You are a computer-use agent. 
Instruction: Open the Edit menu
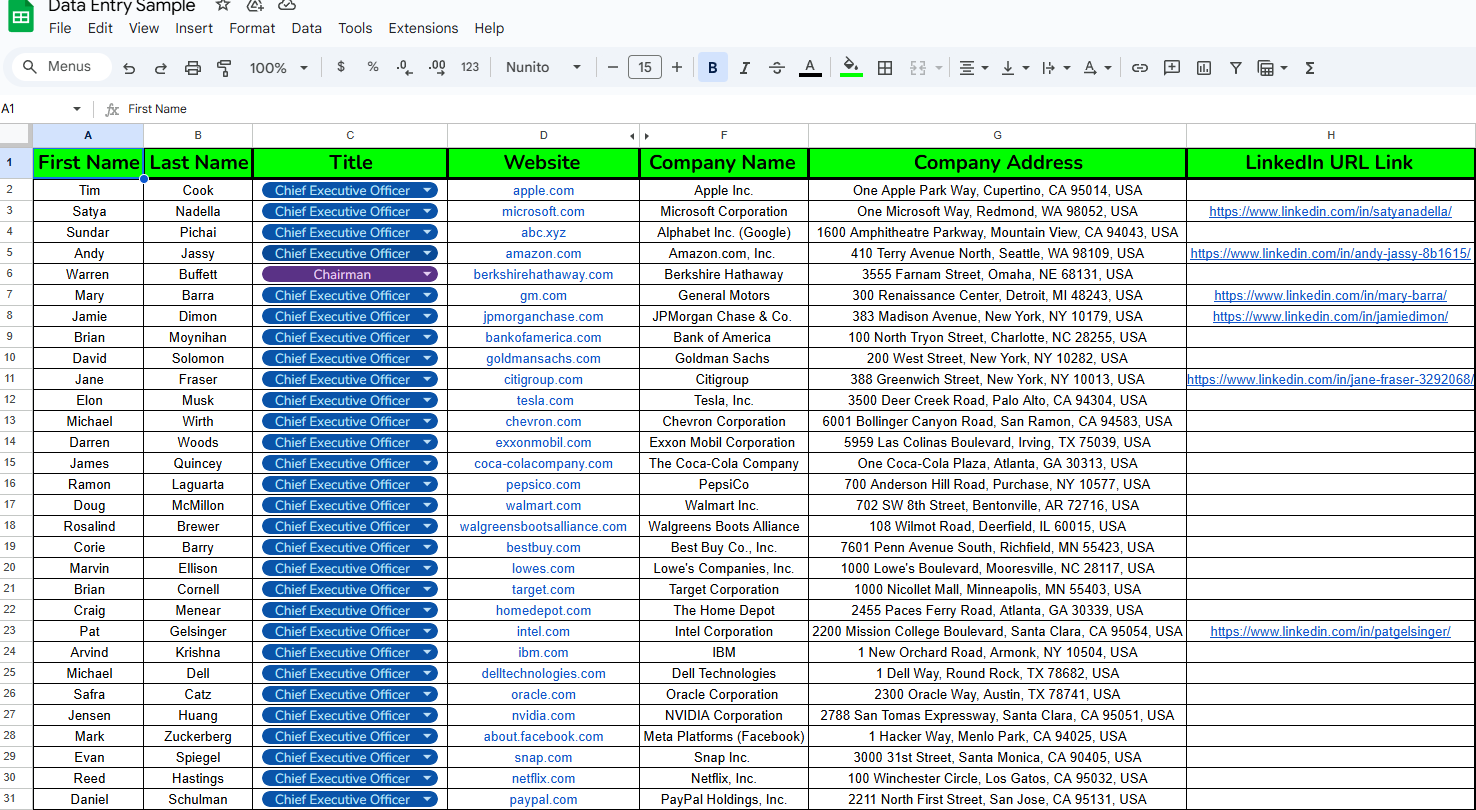100,28
